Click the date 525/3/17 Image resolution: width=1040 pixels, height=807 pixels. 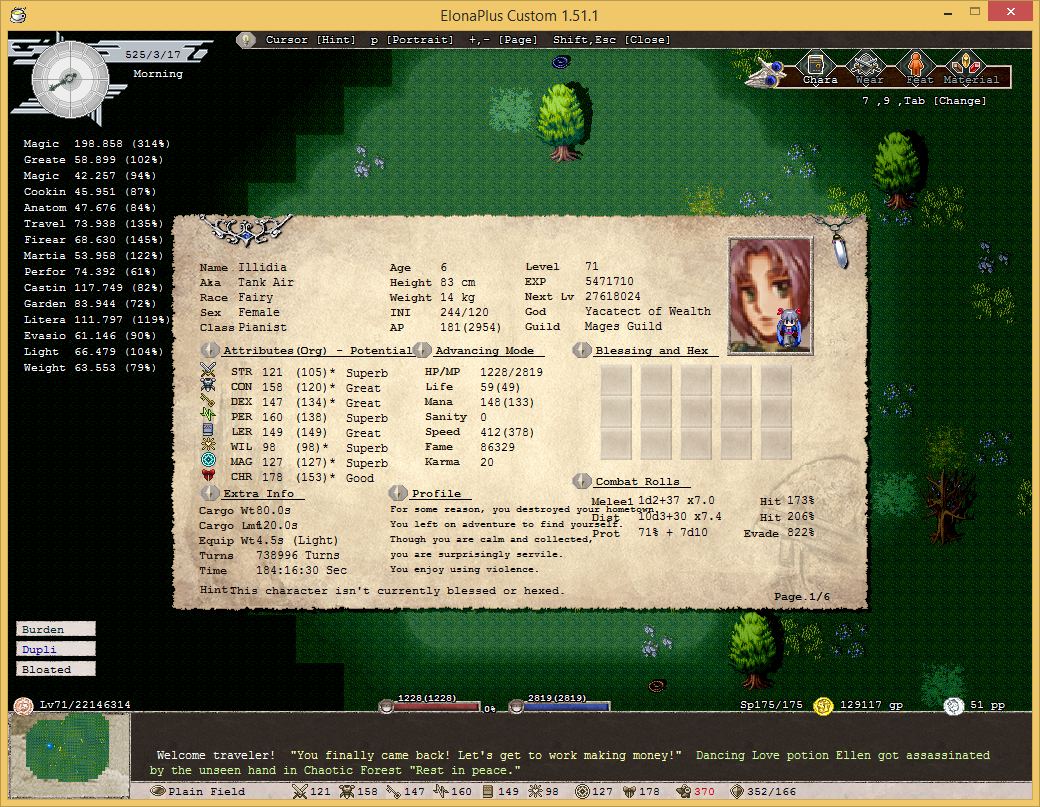(153, 54)
